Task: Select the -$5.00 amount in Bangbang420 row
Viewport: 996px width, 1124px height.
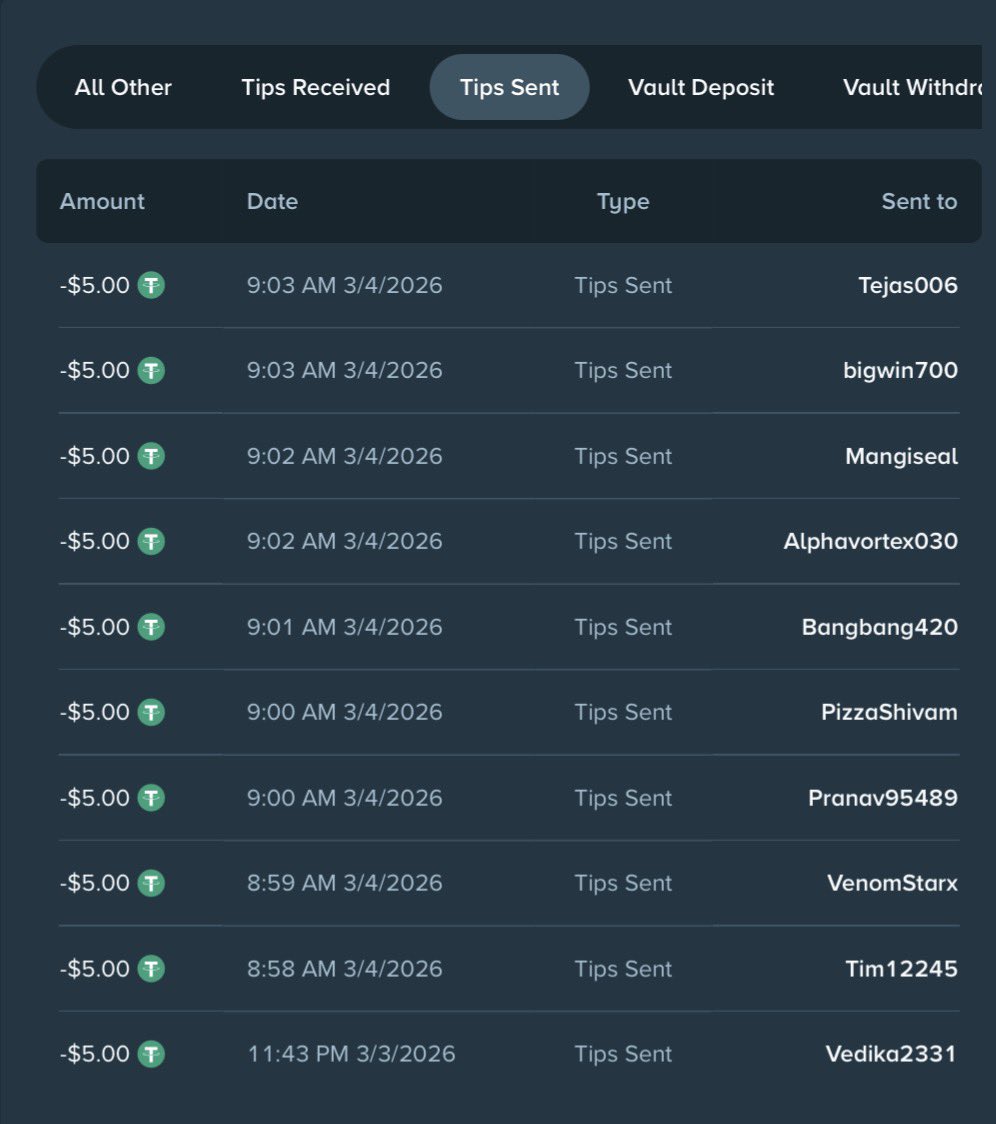Action: click(95, 627)
